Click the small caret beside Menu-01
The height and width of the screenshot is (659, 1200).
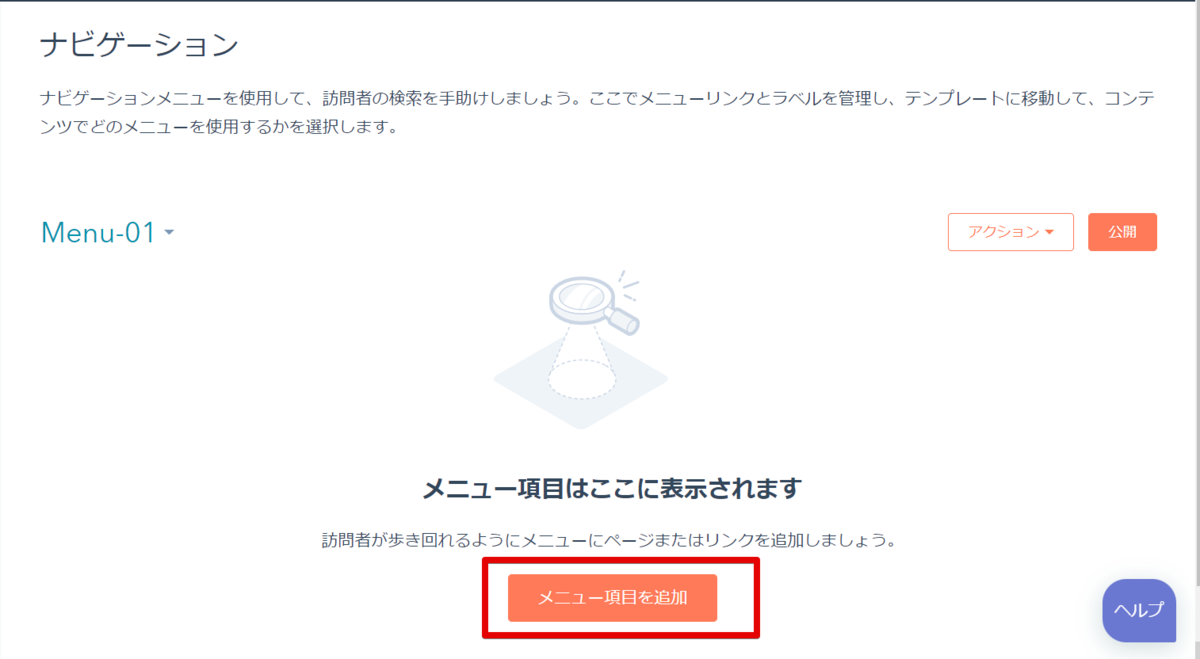tap(169, 233)
